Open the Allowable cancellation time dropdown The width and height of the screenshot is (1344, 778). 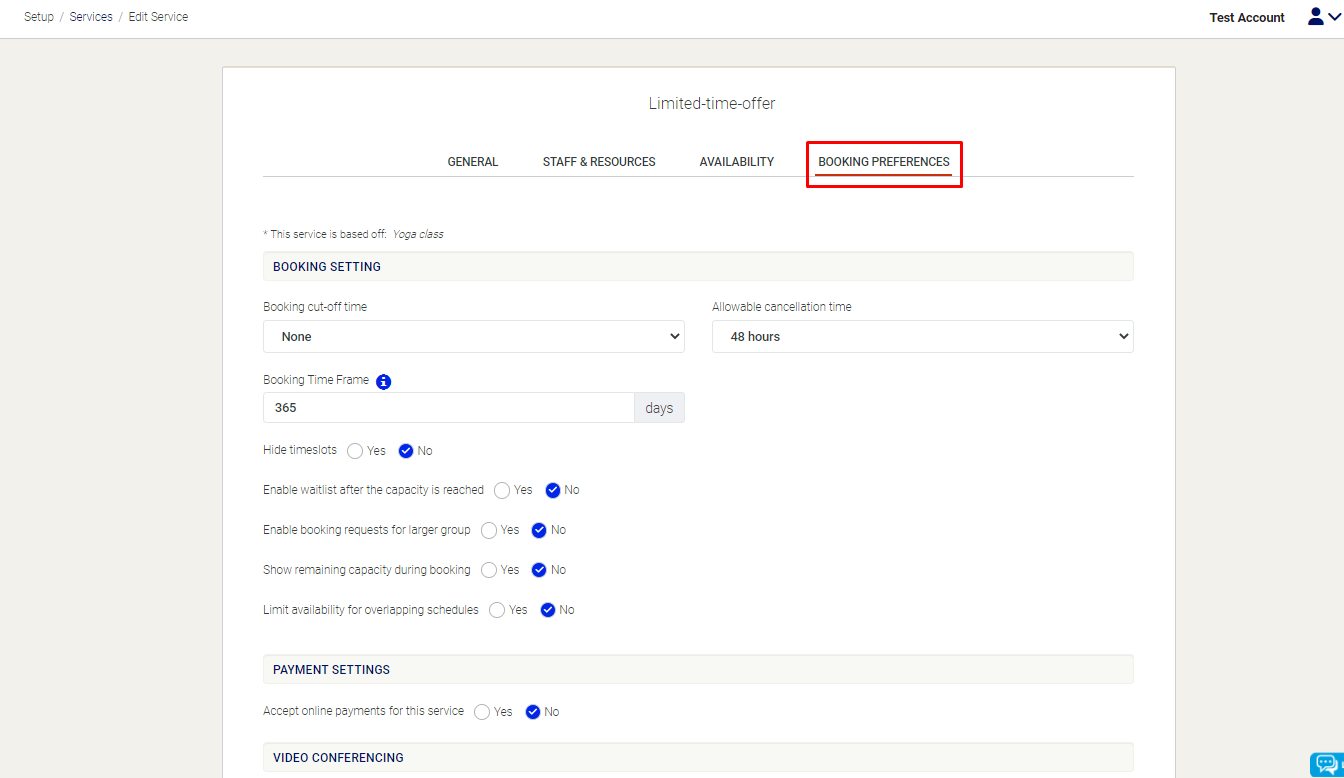921,336
